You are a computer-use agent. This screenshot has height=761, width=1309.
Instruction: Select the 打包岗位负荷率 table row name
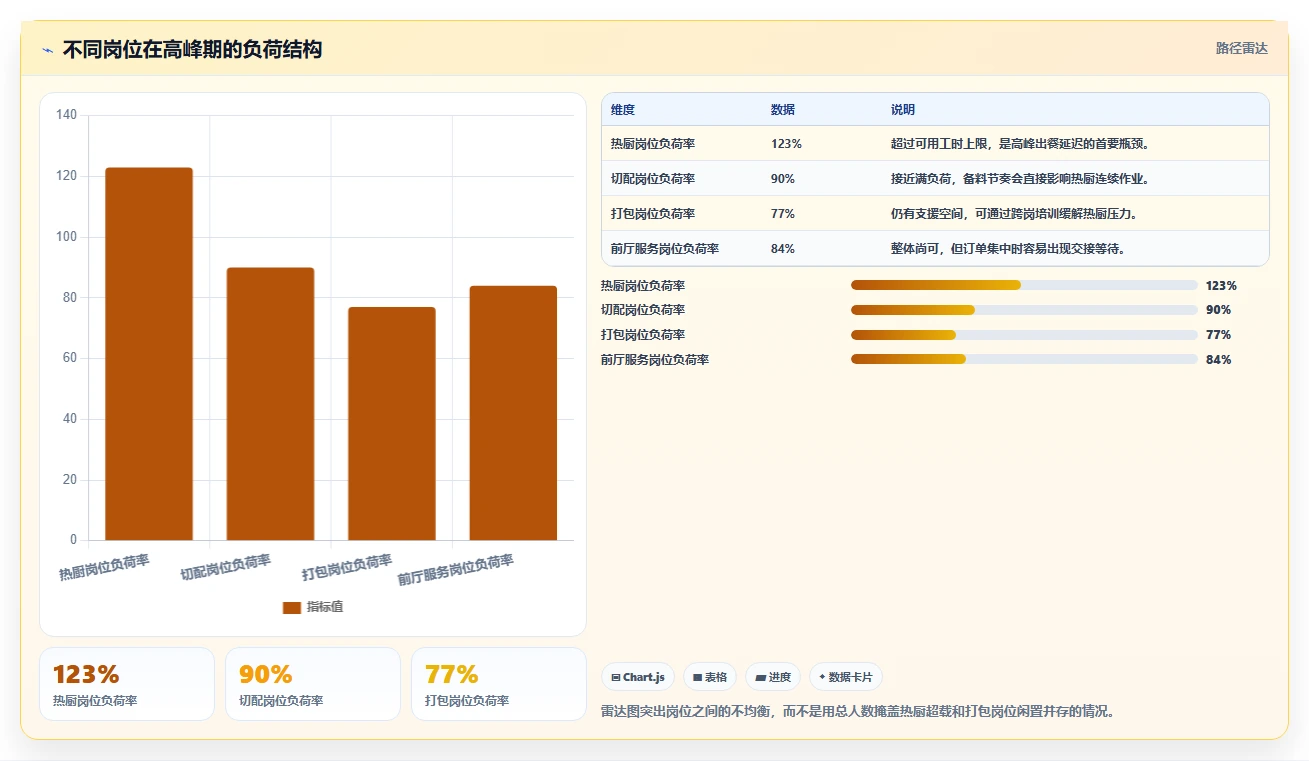tap(653, 214)
